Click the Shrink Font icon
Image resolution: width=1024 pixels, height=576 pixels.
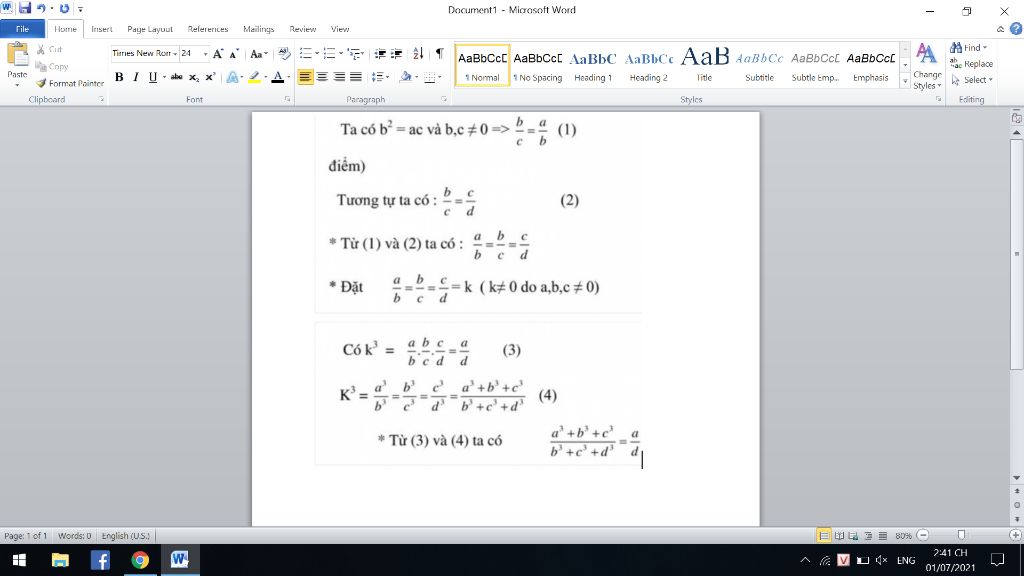(x=234, y=54)
